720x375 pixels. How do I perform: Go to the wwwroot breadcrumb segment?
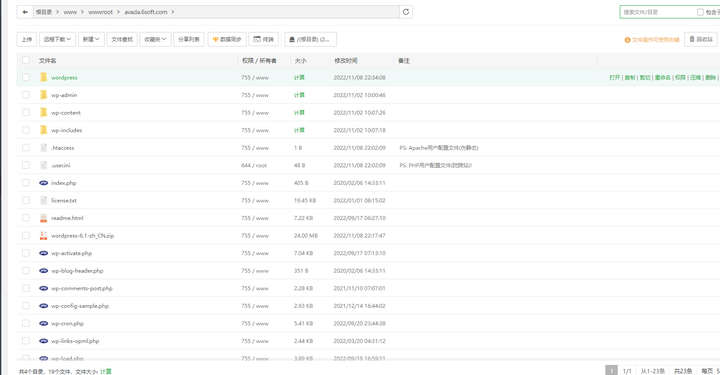click(100, 12)
